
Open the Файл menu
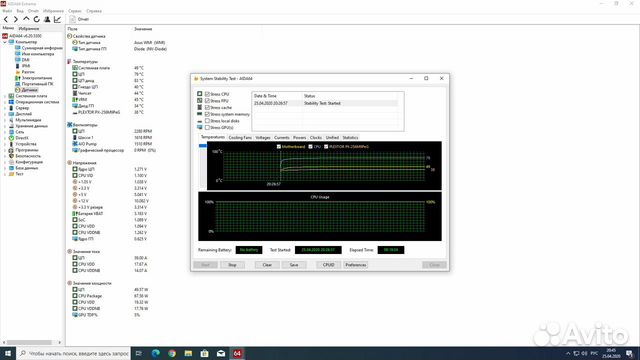(7, 11)
